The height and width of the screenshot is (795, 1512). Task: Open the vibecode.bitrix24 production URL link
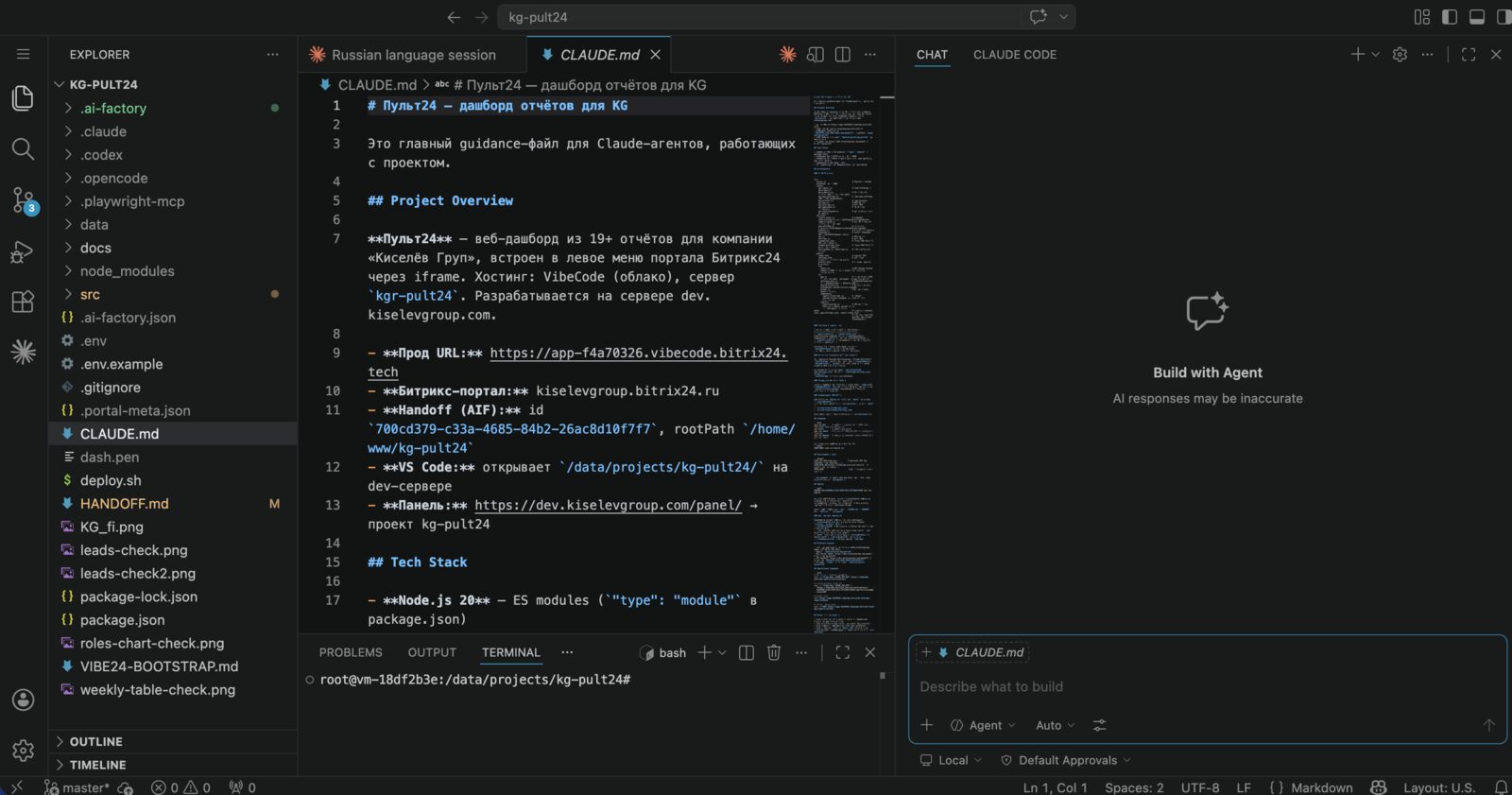tap(639, 353)
